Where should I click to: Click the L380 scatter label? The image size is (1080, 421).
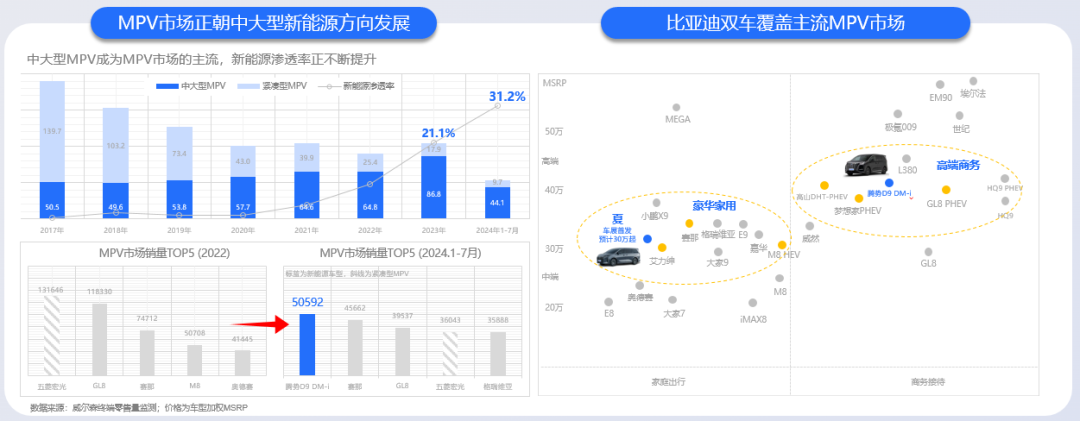(908, 170)
